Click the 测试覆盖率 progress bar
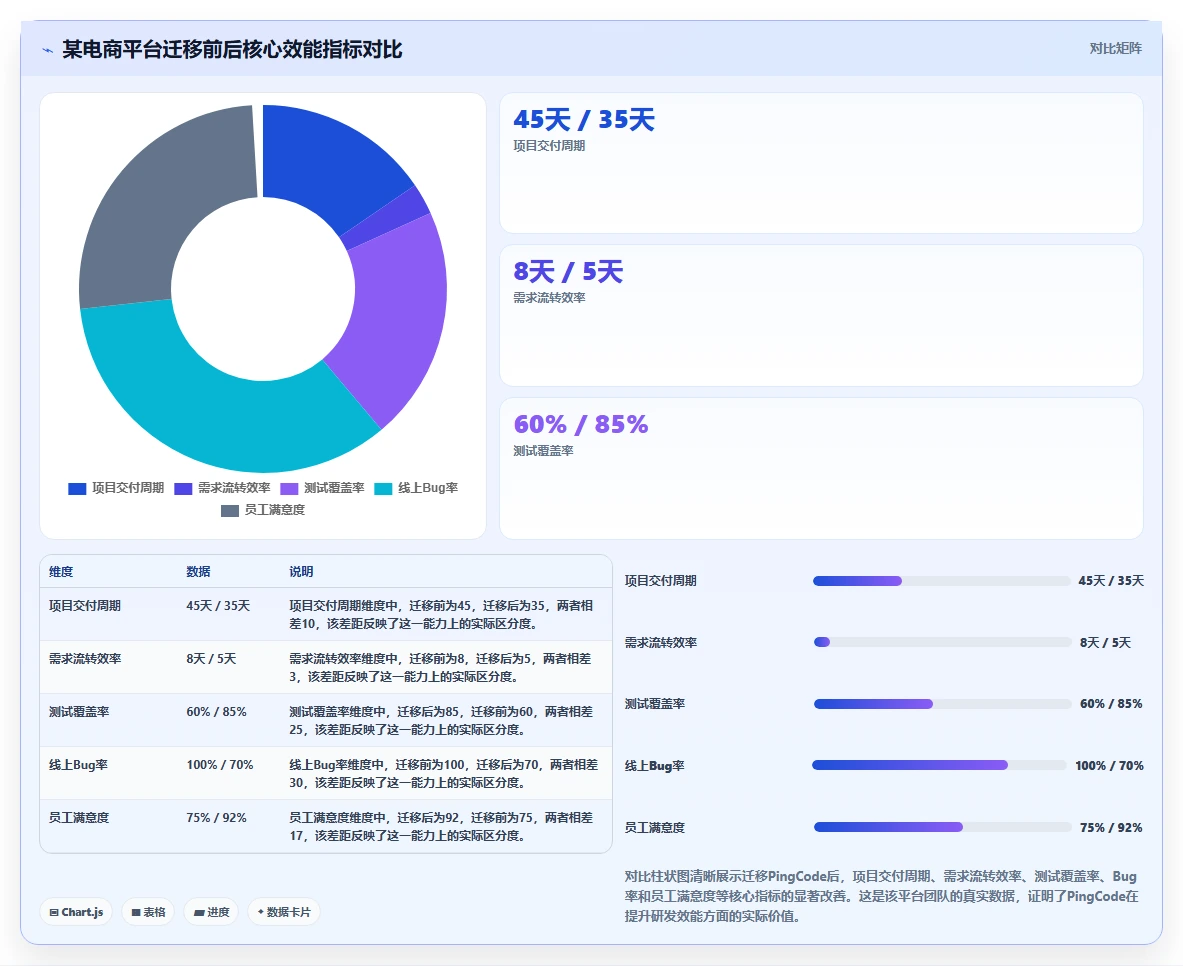This screenshot has height=966, width=1183. [x=942, y=704]
